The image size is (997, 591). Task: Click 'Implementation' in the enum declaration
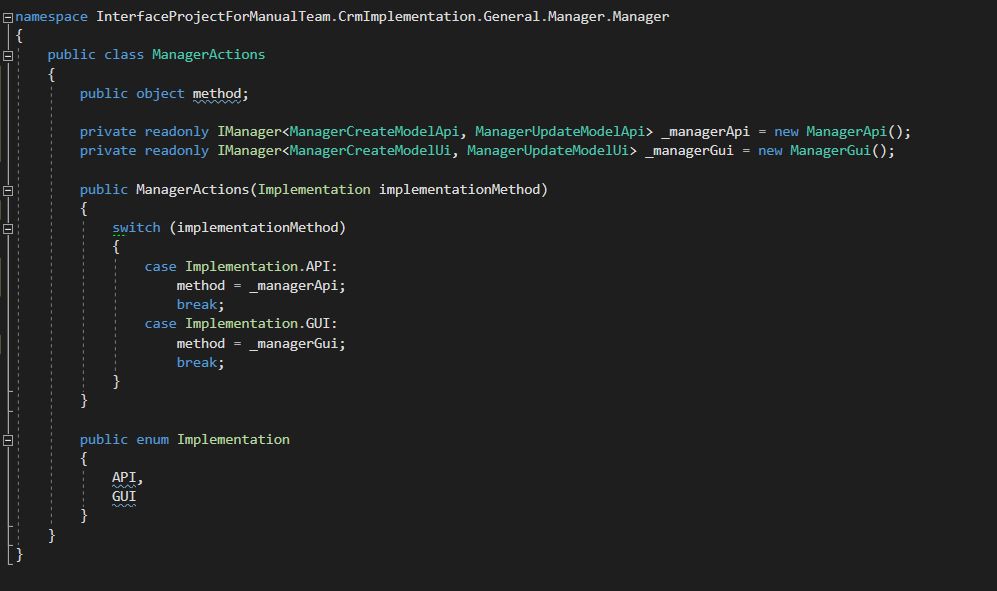pyautogui.click(x=233, y=440)
